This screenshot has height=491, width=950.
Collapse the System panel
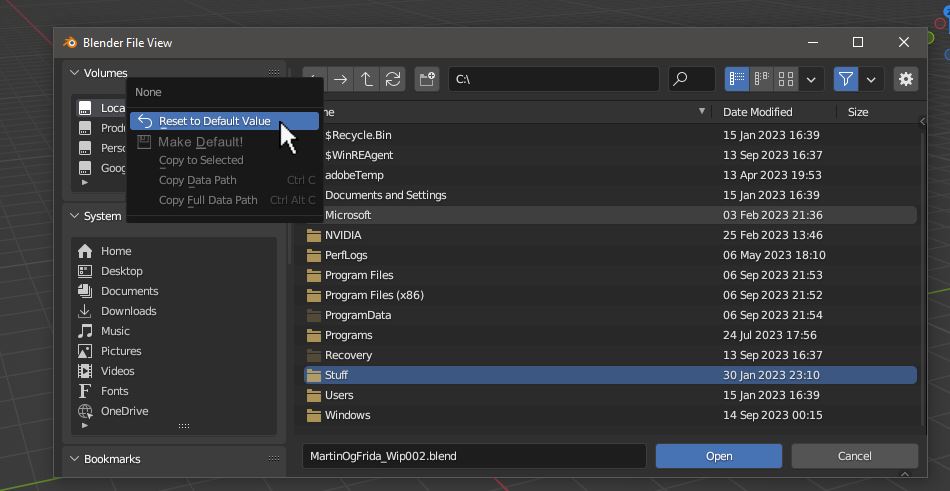[x=74, y=216]
